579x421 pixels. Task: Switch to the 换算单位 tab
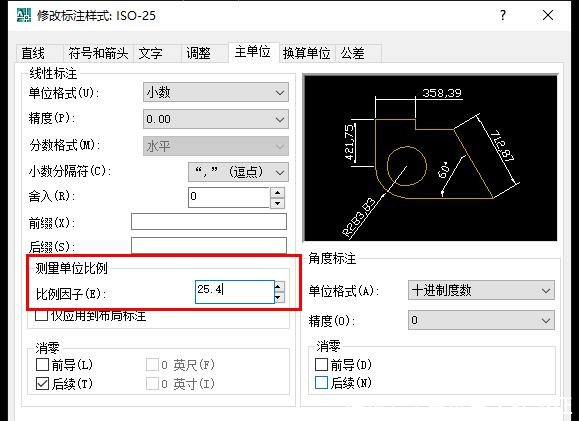point(306,54)
